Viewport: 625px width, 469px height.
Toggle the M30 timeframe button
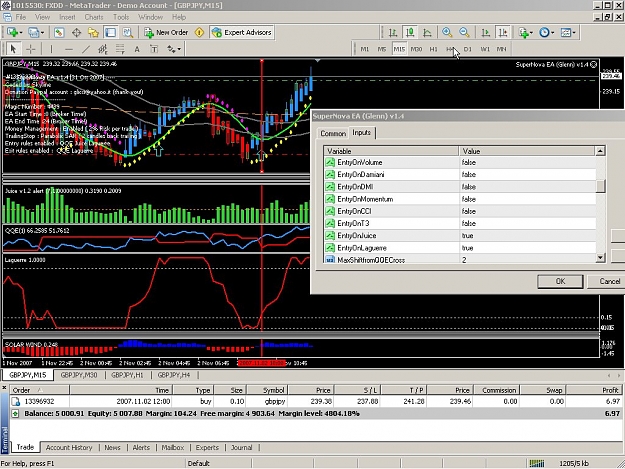(416, 49)
